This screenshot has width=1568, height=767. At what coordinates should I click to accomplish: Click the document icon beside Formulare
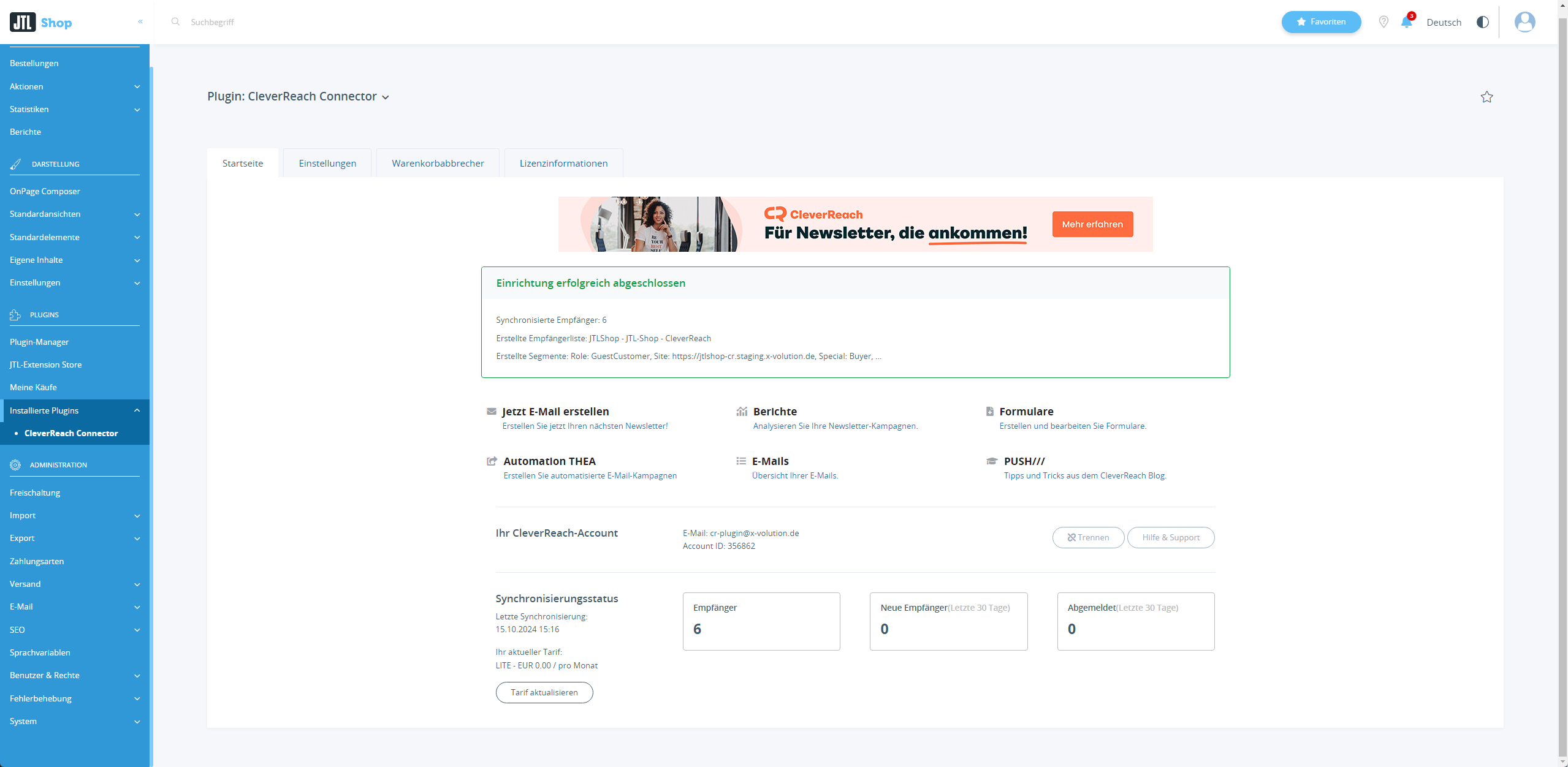click(989, 412)
